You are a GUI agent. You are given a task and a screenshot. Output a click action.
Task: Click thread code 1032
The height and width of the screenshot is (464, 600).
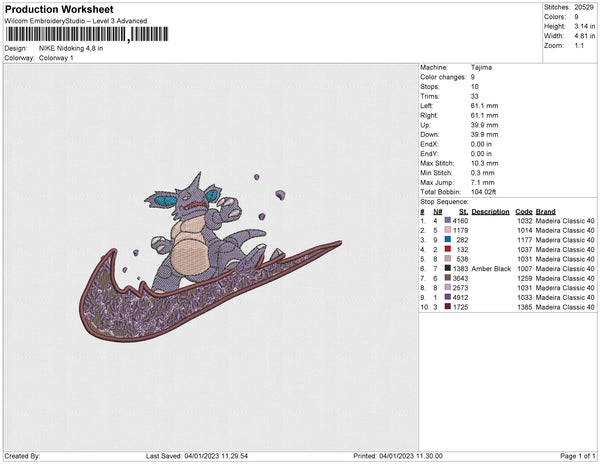coord(525,221)
